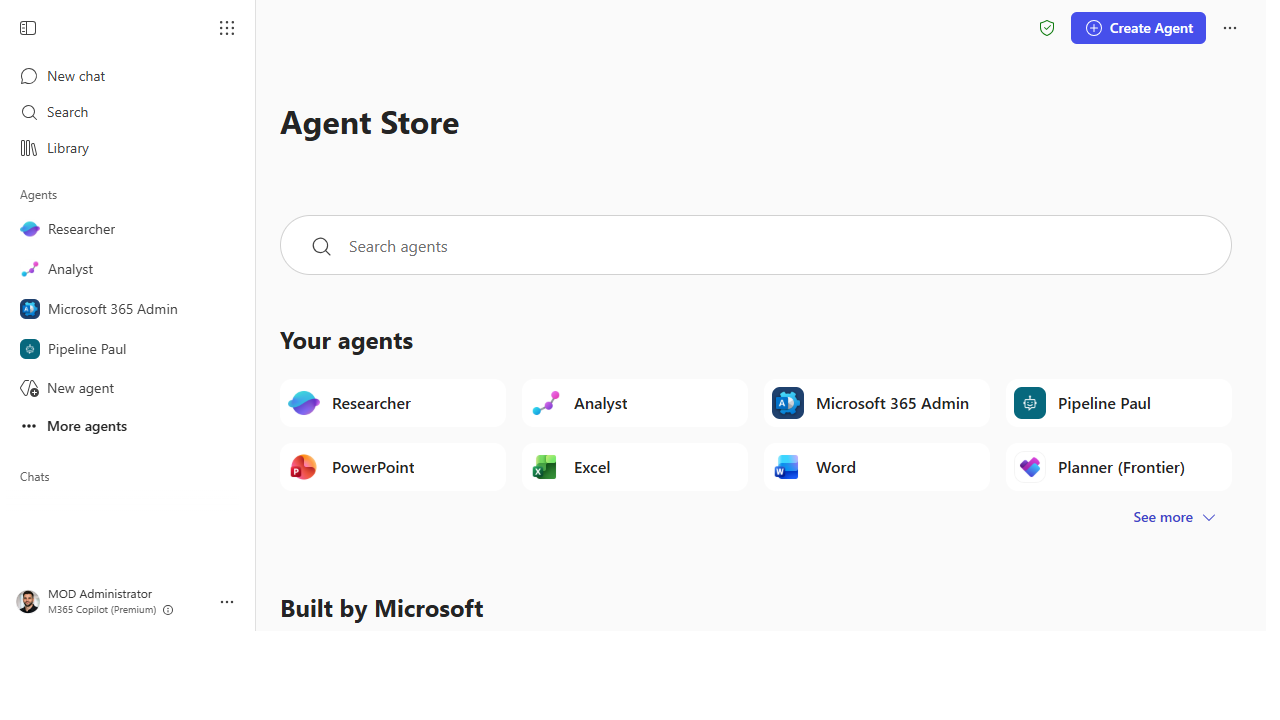Click the Pipeline Paul sidebar icon

click(x=30, y=349)
